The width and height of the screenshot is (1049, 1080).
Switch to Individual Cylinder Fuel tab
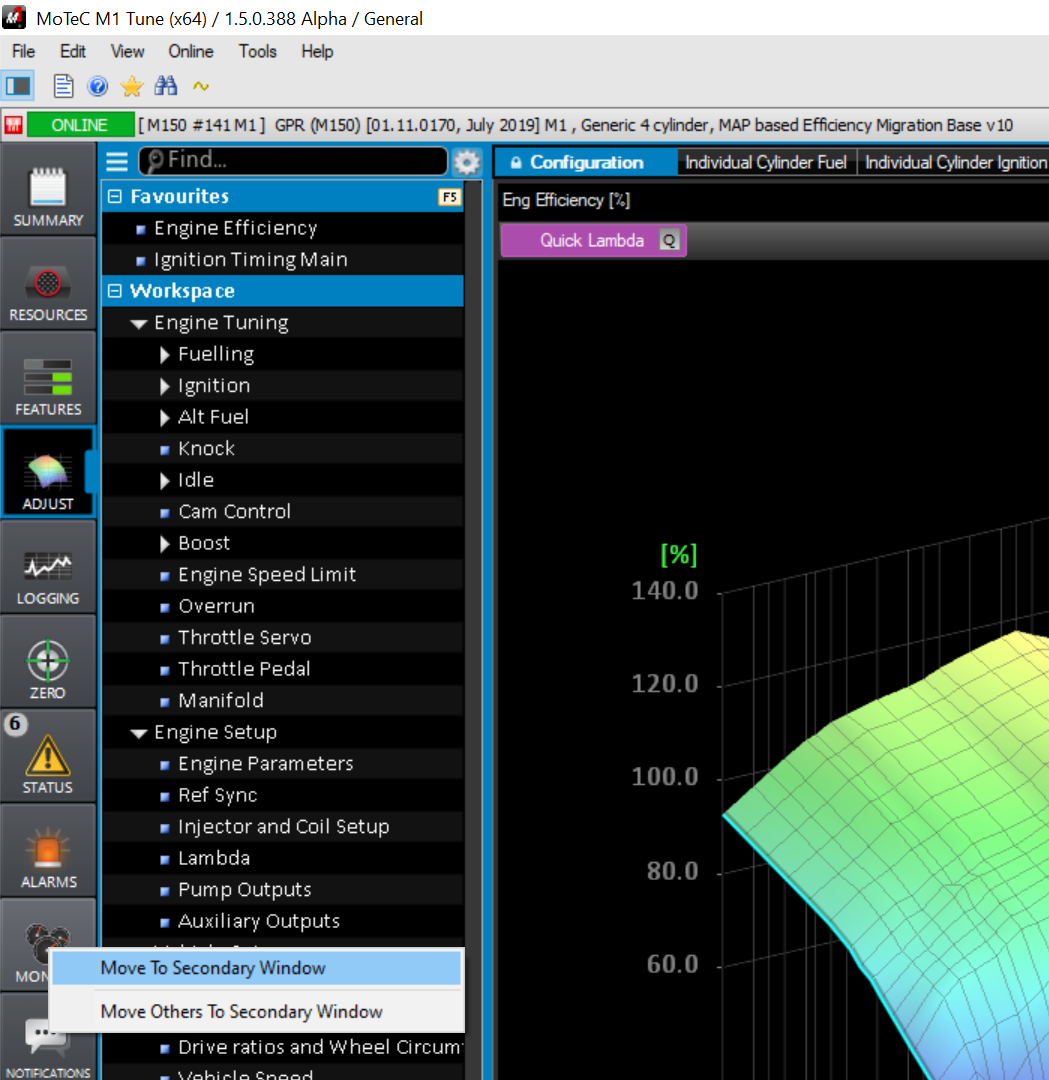tap(766, 162)
